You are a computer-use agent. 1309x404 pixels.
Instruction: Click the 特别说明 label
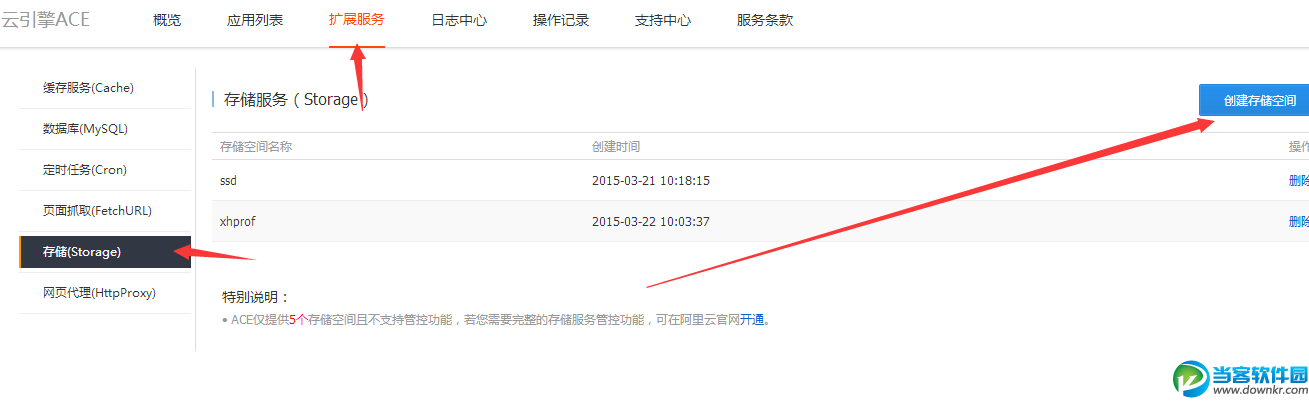(x=256, y=297)
